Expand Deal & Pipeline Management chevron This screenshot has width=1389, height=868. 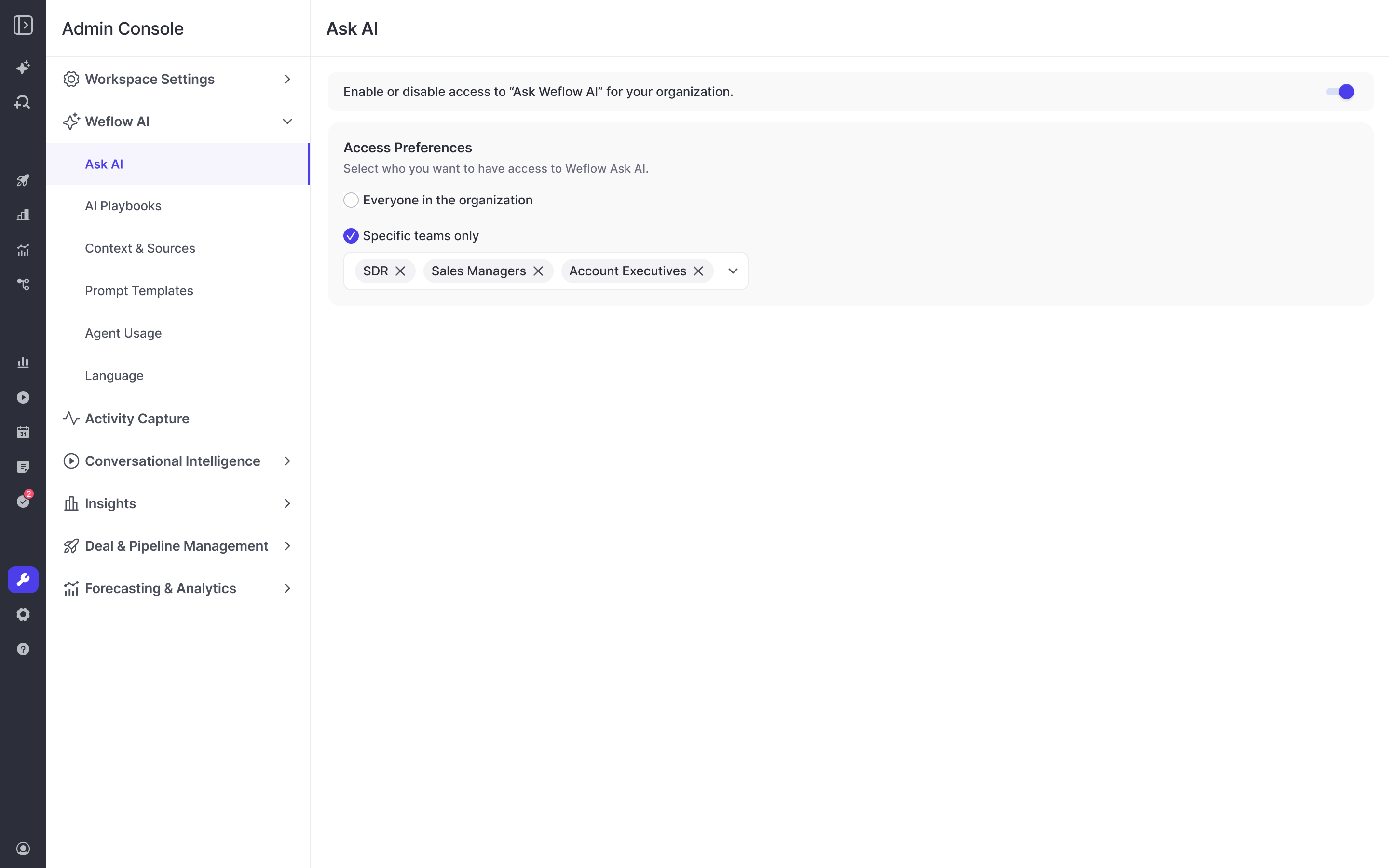(287, 546)
